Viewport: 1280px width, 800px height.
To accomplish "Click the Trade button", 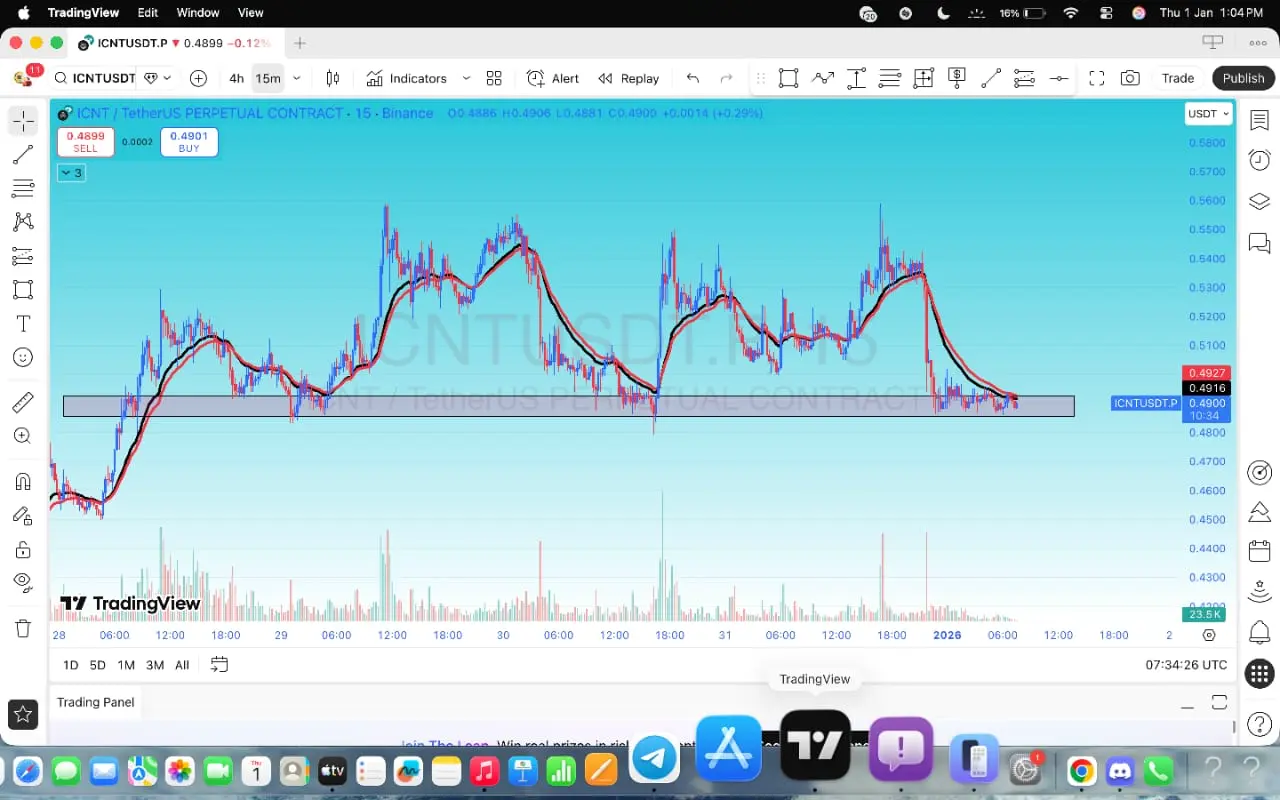I will pos(1178,78).
